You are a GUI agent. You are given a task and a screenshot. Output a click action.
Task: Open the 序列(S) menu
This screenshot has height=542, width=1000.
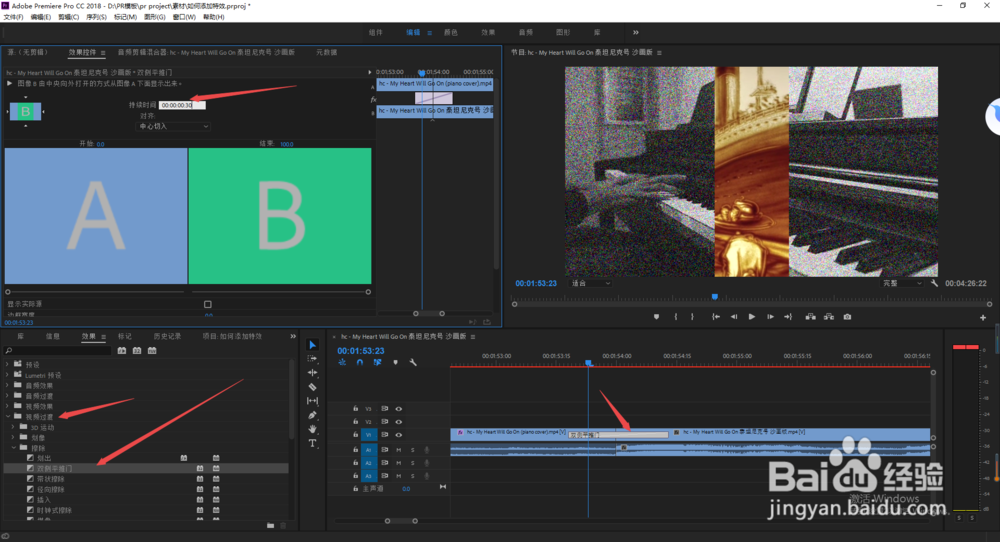point(96,17)
